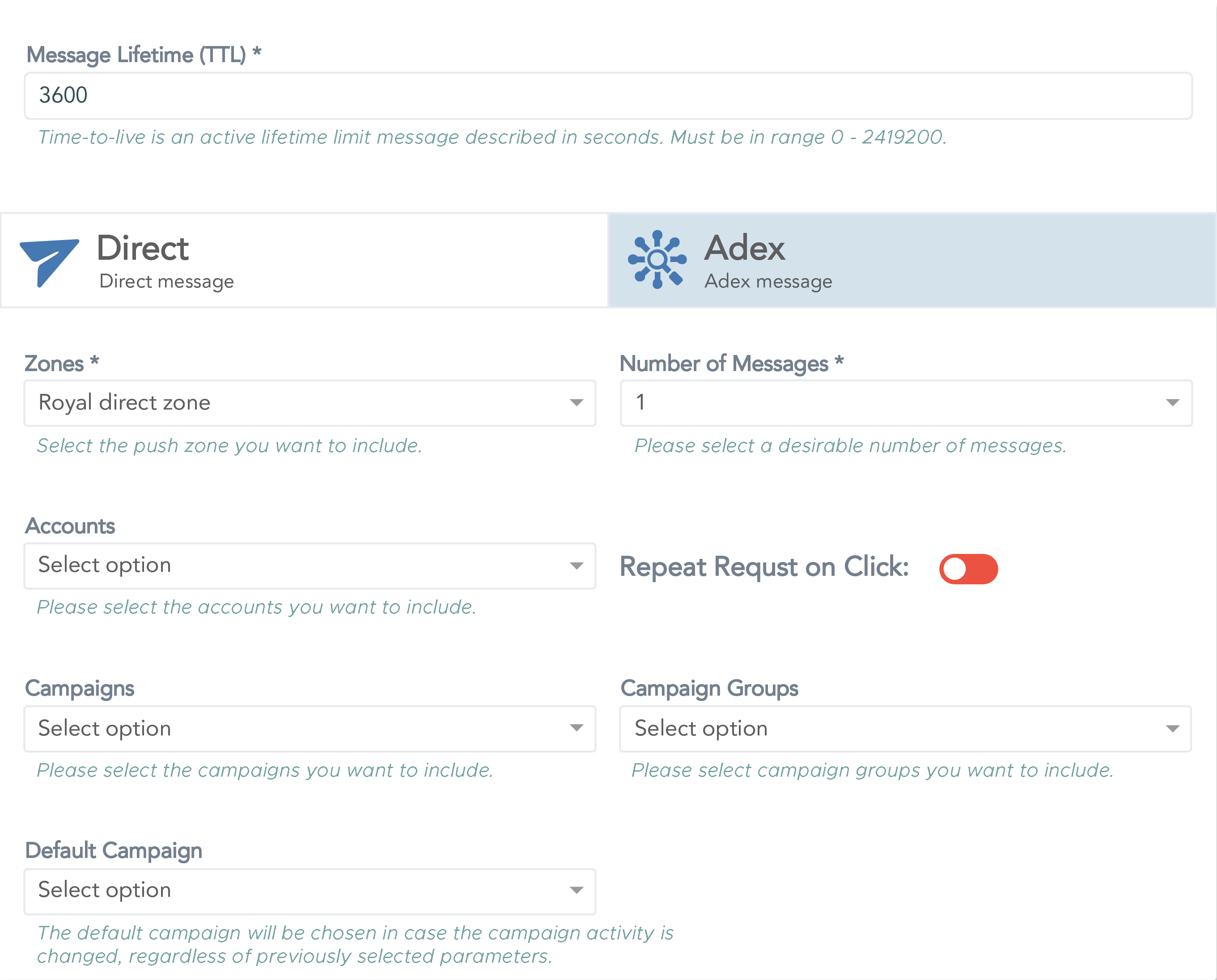Switch to the Adex message tab
The height and width of the screenshot is (980, 1217).
pyautogui.click(x=912, y=260)
